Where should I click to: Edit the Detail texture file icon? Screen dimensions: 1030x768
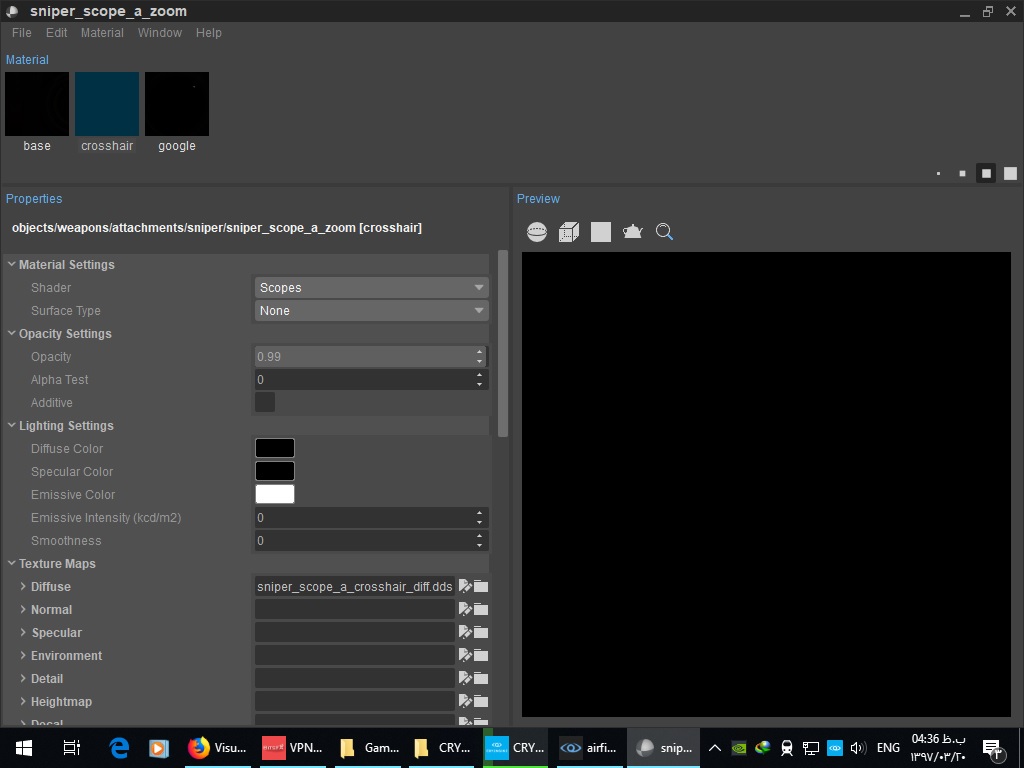click(465, 678)
